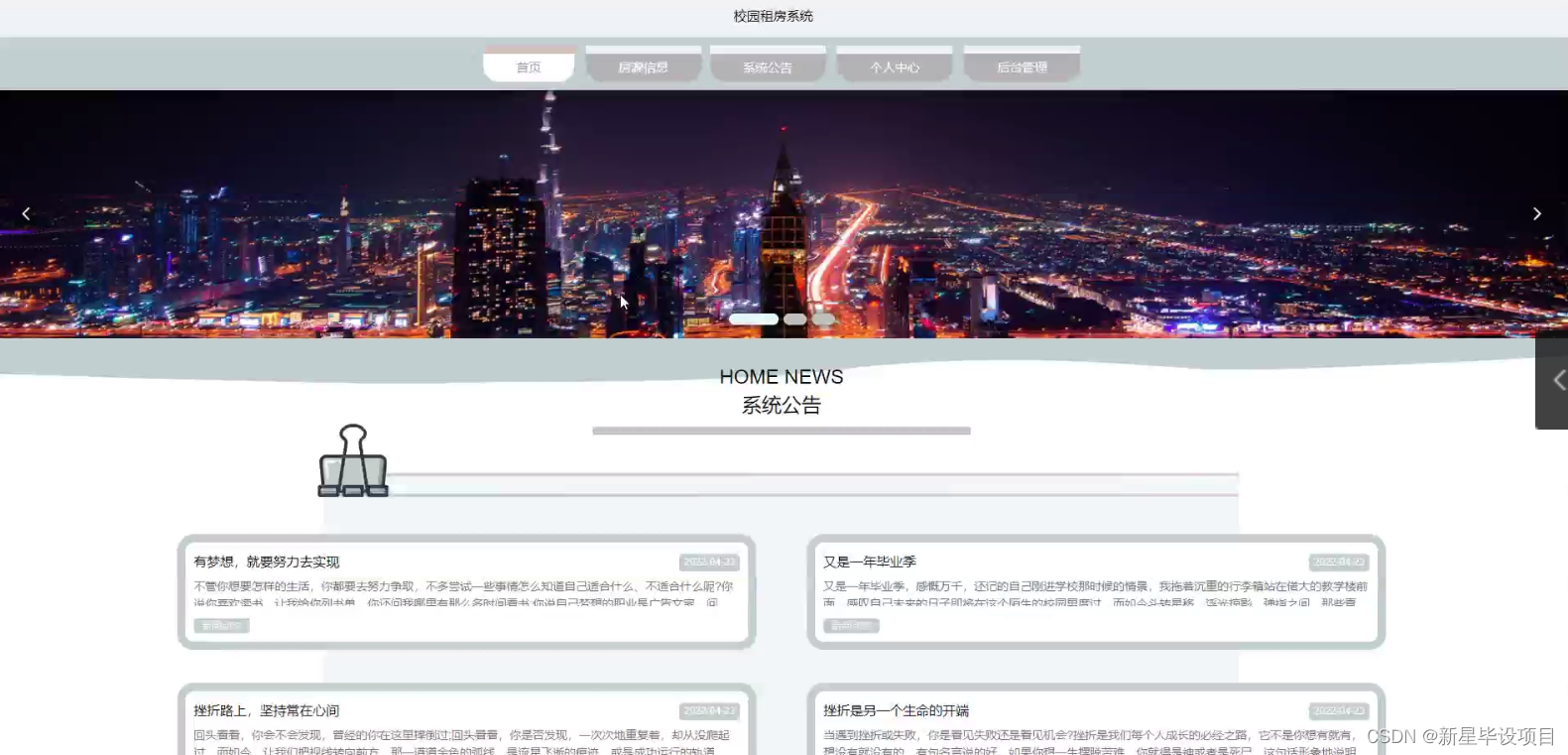Select the first (active) carousel indicator

point(753,319)
